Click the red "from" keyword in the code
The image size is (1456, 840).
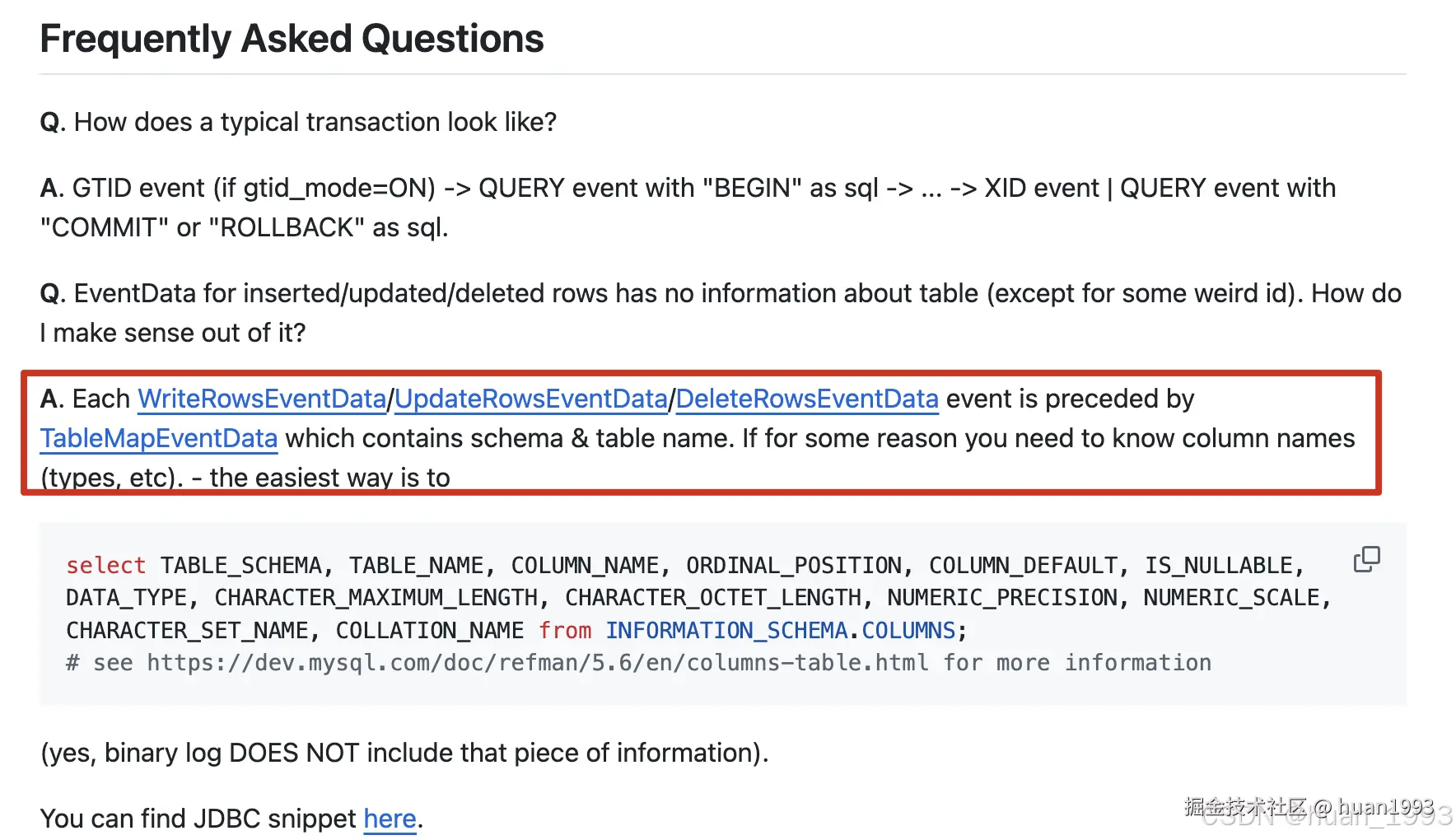[565, 631]
